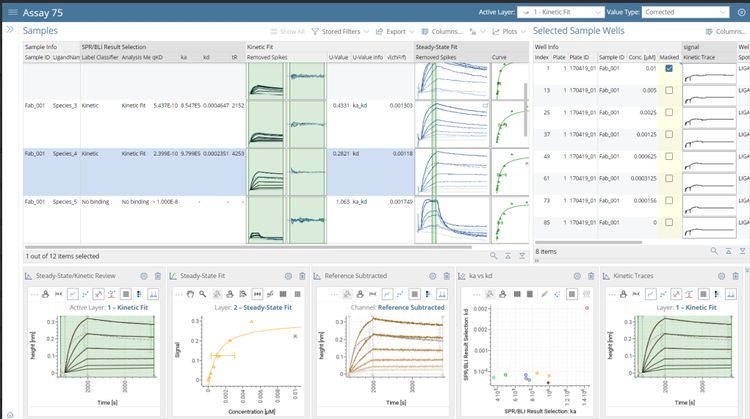Open the Stored Filters menu

pyautogui.click(x=337, y=31)
